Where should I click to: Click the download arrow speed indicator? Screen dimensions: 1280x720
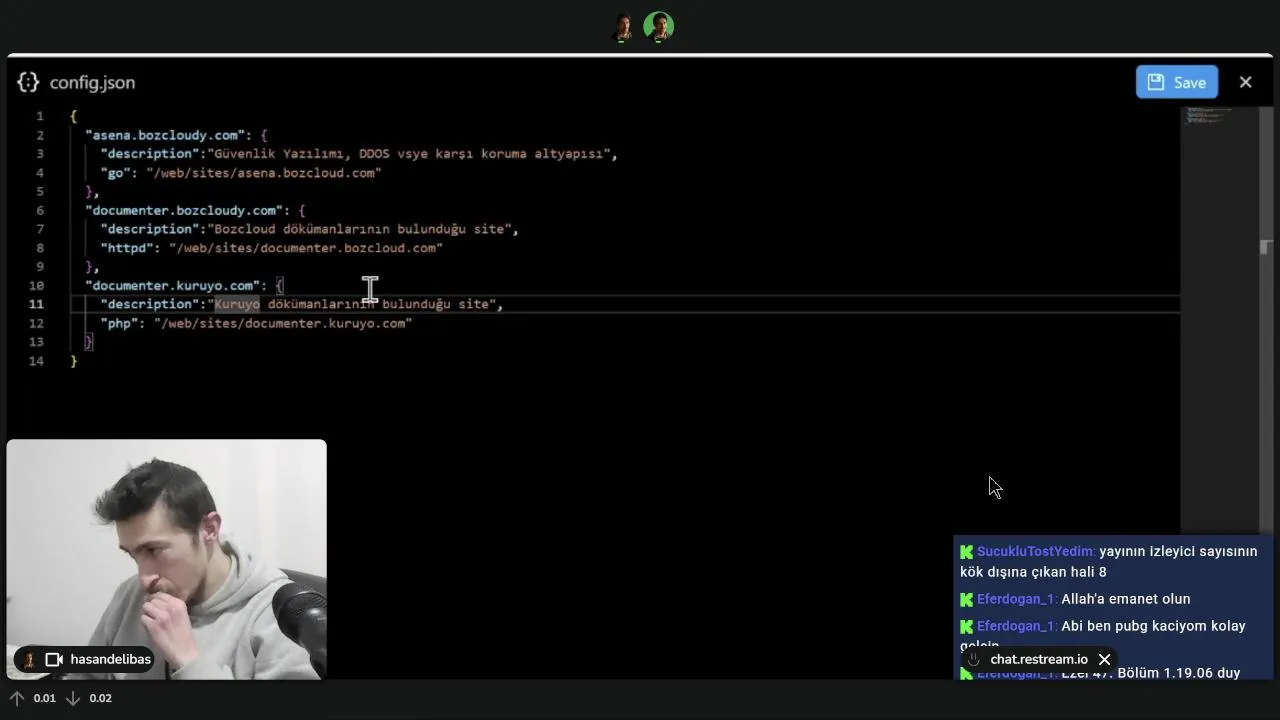coord(72,698)
